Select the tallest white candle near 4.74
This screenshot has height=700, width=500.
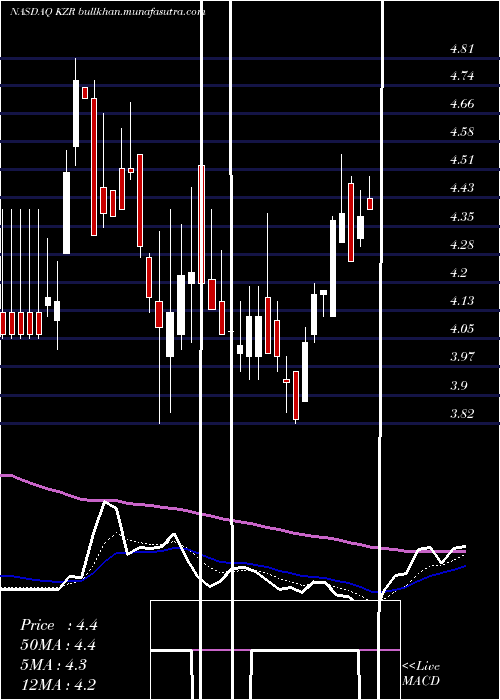pos(76,113)
